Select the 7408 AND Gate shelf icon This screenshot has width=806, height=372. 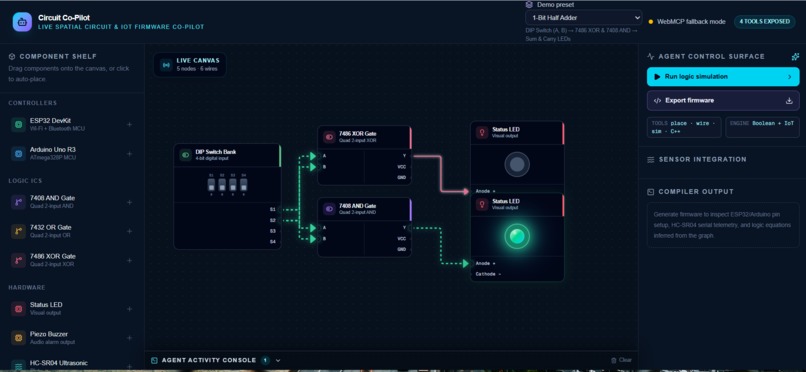tap(19, 202)
